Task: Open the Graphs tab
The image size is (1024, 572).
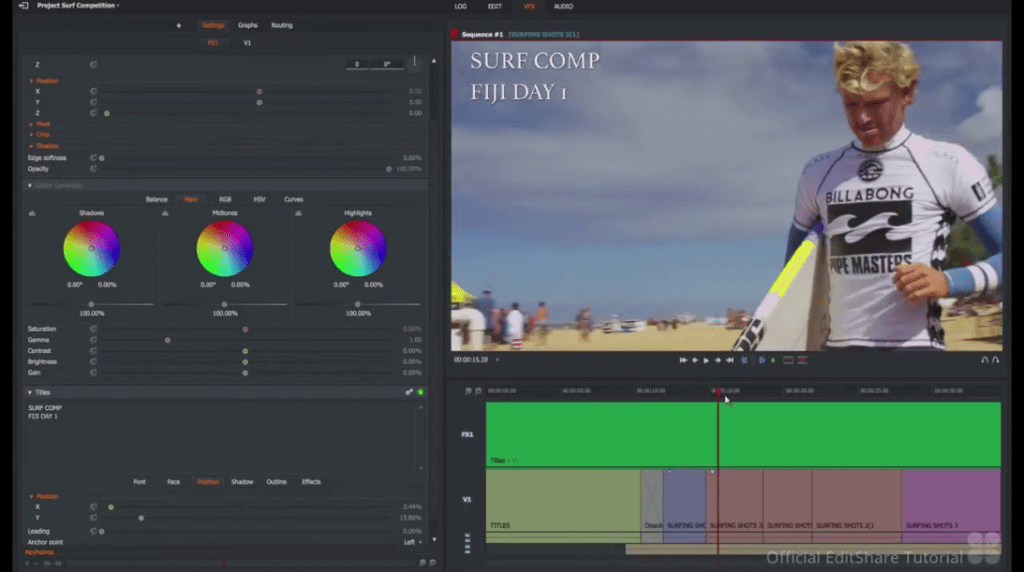Action: 247,25
